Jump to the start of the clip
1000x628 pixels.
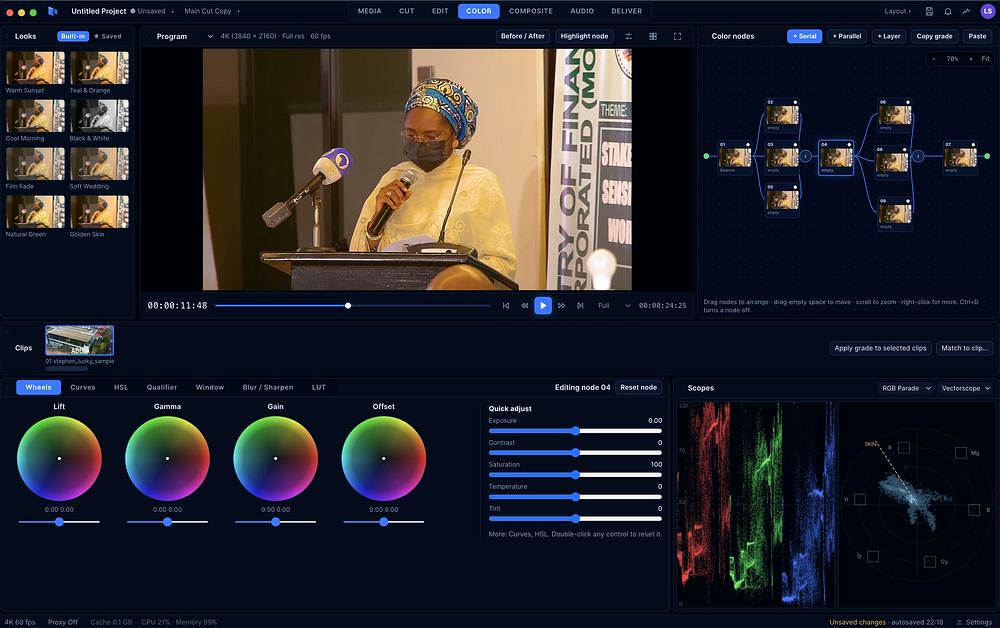(506, 305)
